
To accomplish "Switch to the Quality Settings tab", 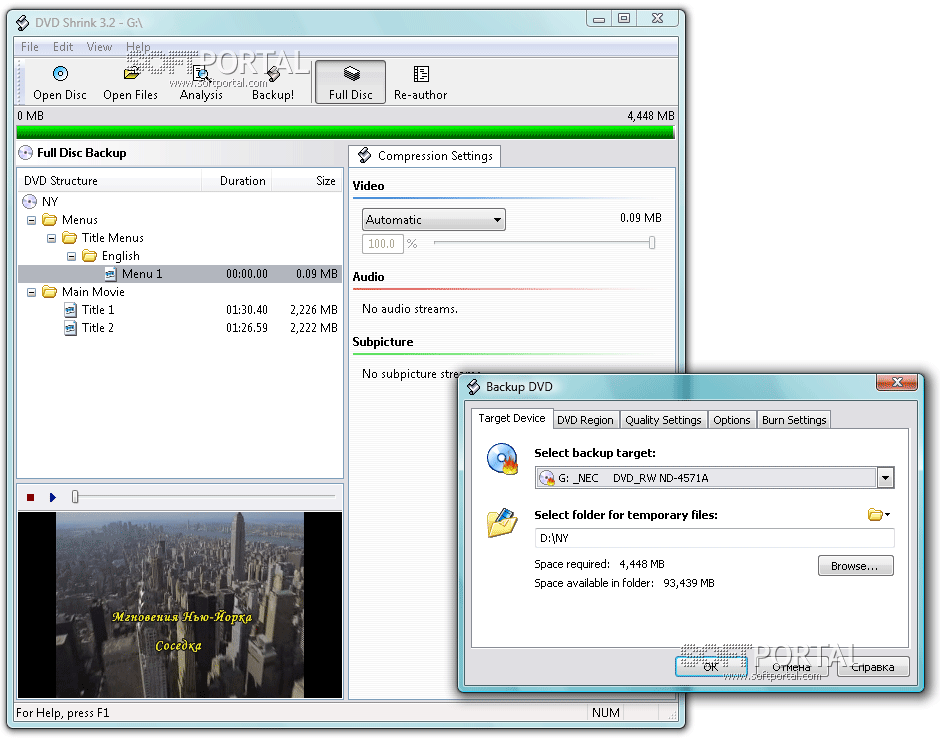I will click(x=663, y=420).
